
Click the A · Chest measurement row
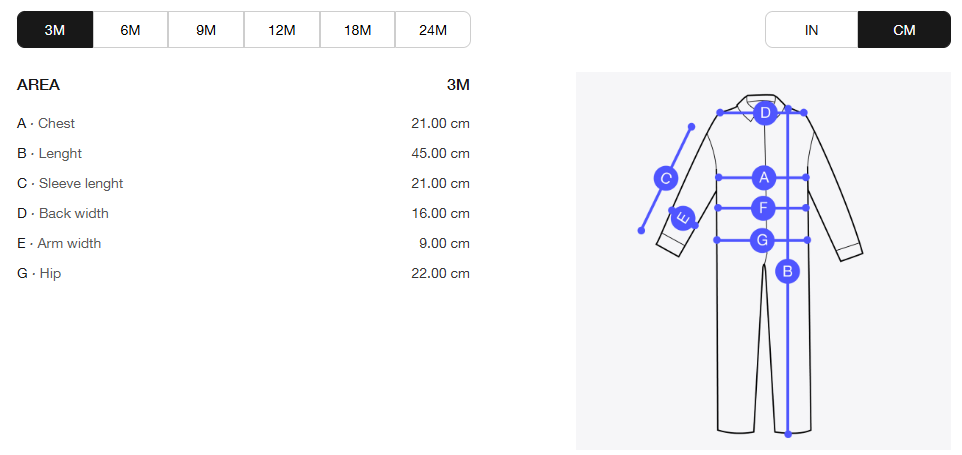click(x=244, y=123)
